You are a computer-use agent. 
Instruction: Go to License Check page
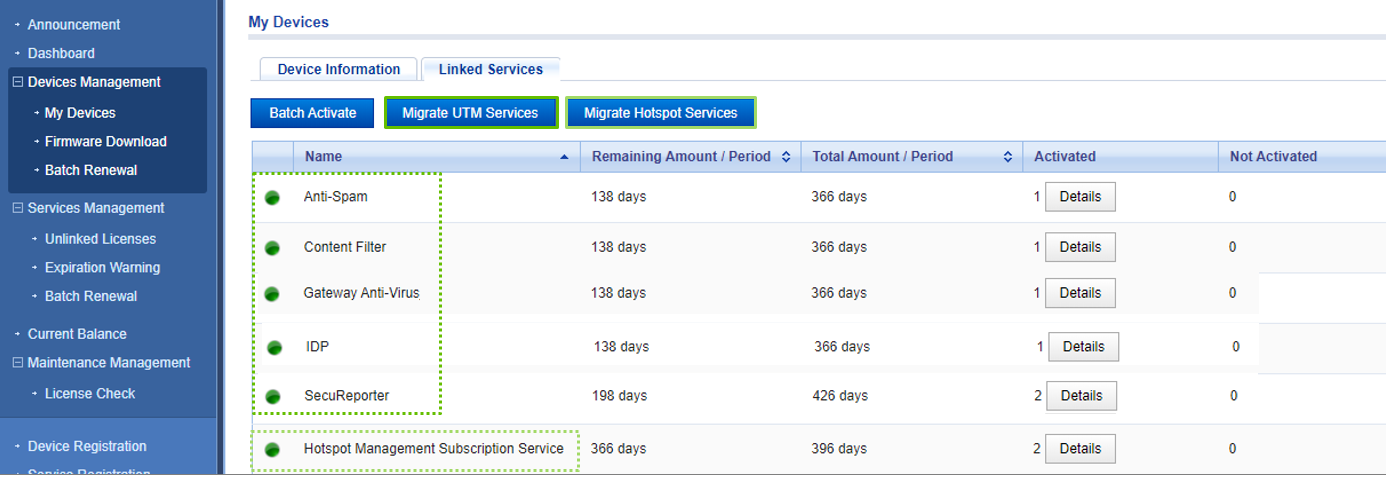click(90, 393)
